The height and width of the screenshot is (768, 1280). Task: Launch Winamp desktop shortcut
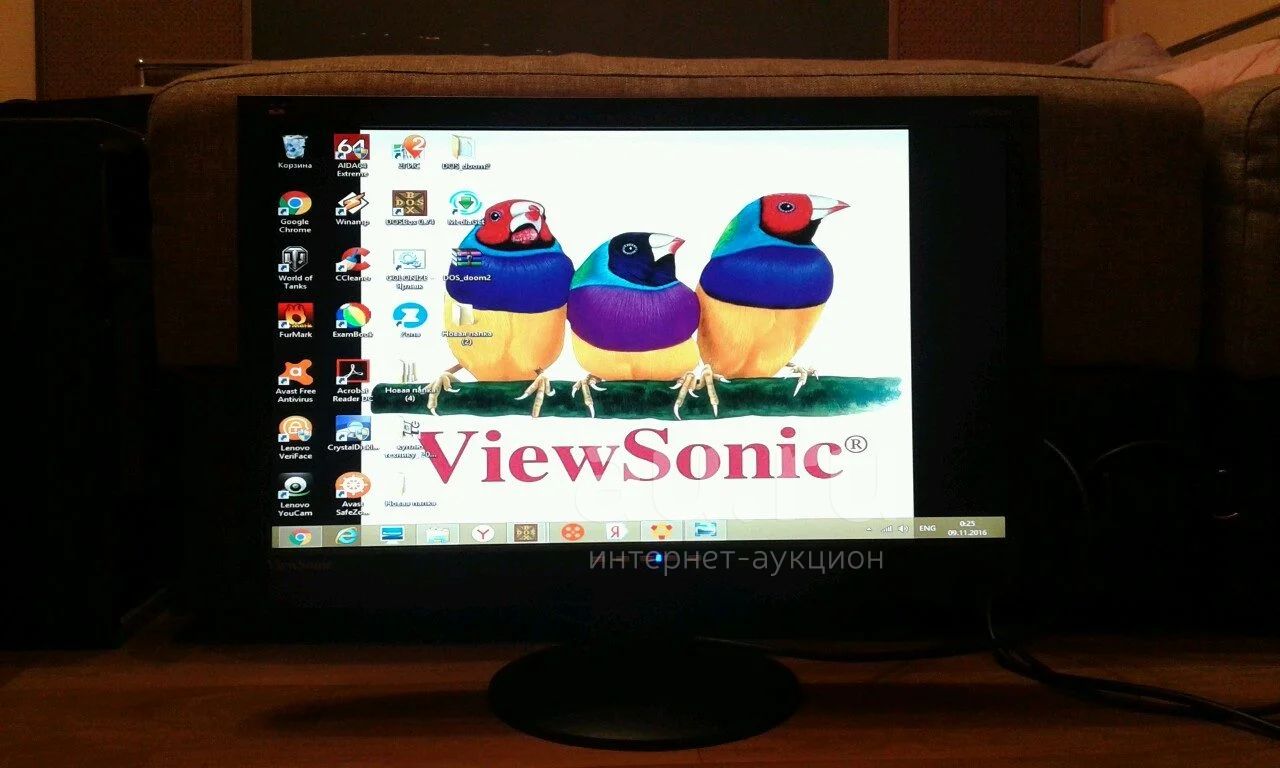click(352, 209)
